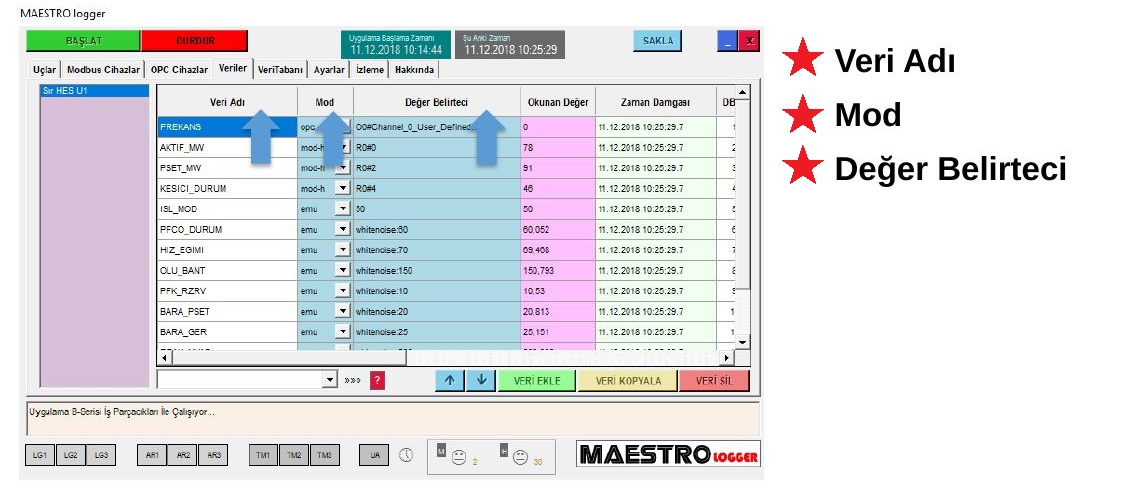Click the »»» arrows next to the combo box
The height and width of the screenshot is (489, 1134).
(x=352, y=380)
